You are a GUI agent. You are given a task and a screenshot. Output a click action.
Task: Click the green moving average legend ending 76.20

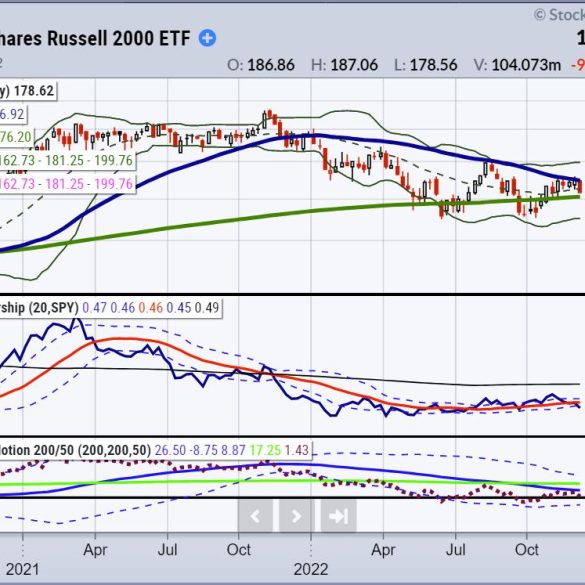[16, 137]
